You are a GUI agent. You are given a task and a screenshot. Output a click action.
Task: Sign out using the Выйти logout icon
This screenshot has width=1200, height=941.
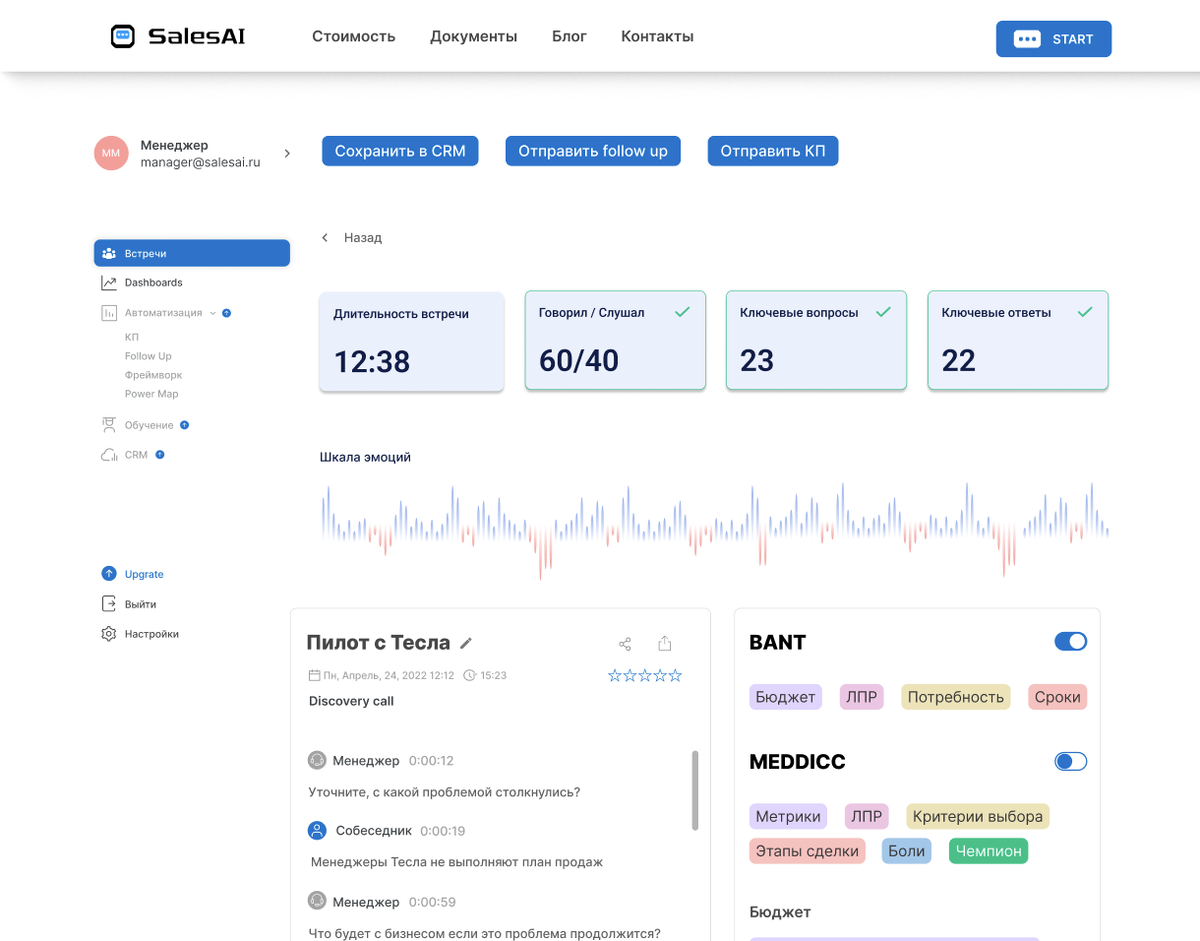point(108,603)
